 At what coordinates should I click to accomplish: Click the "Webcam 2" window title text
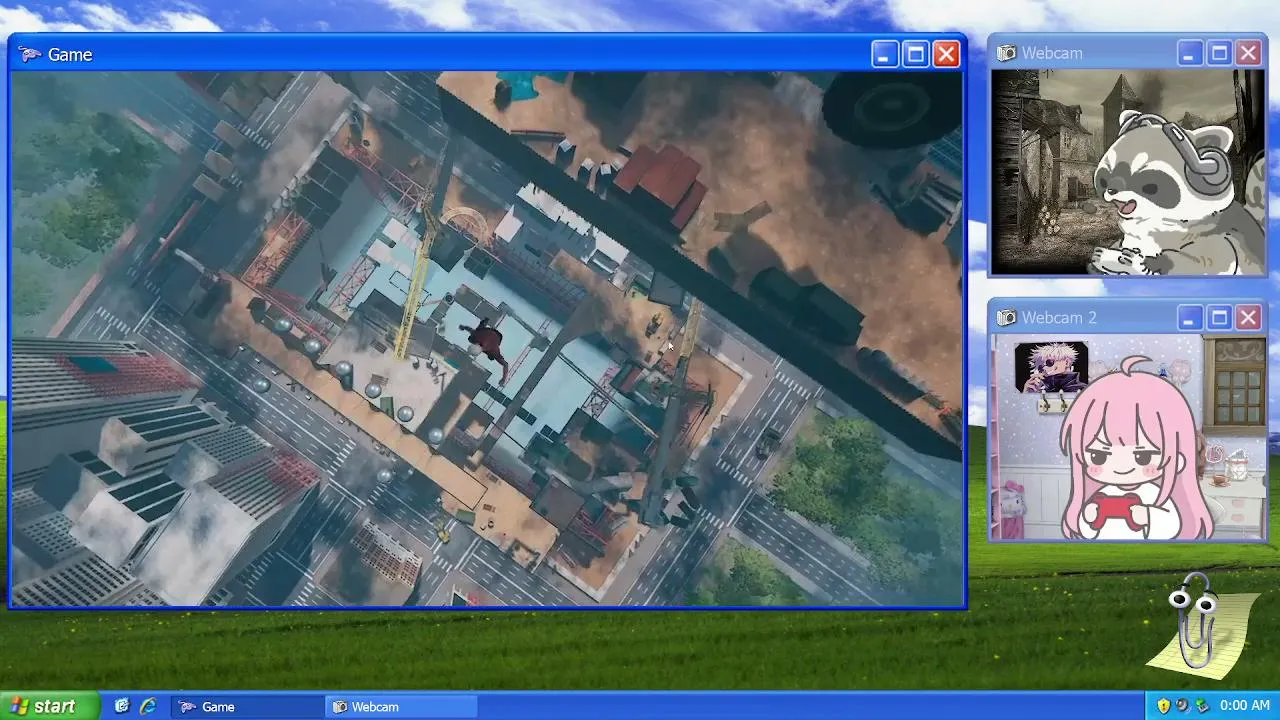(x=1059, y=318)
